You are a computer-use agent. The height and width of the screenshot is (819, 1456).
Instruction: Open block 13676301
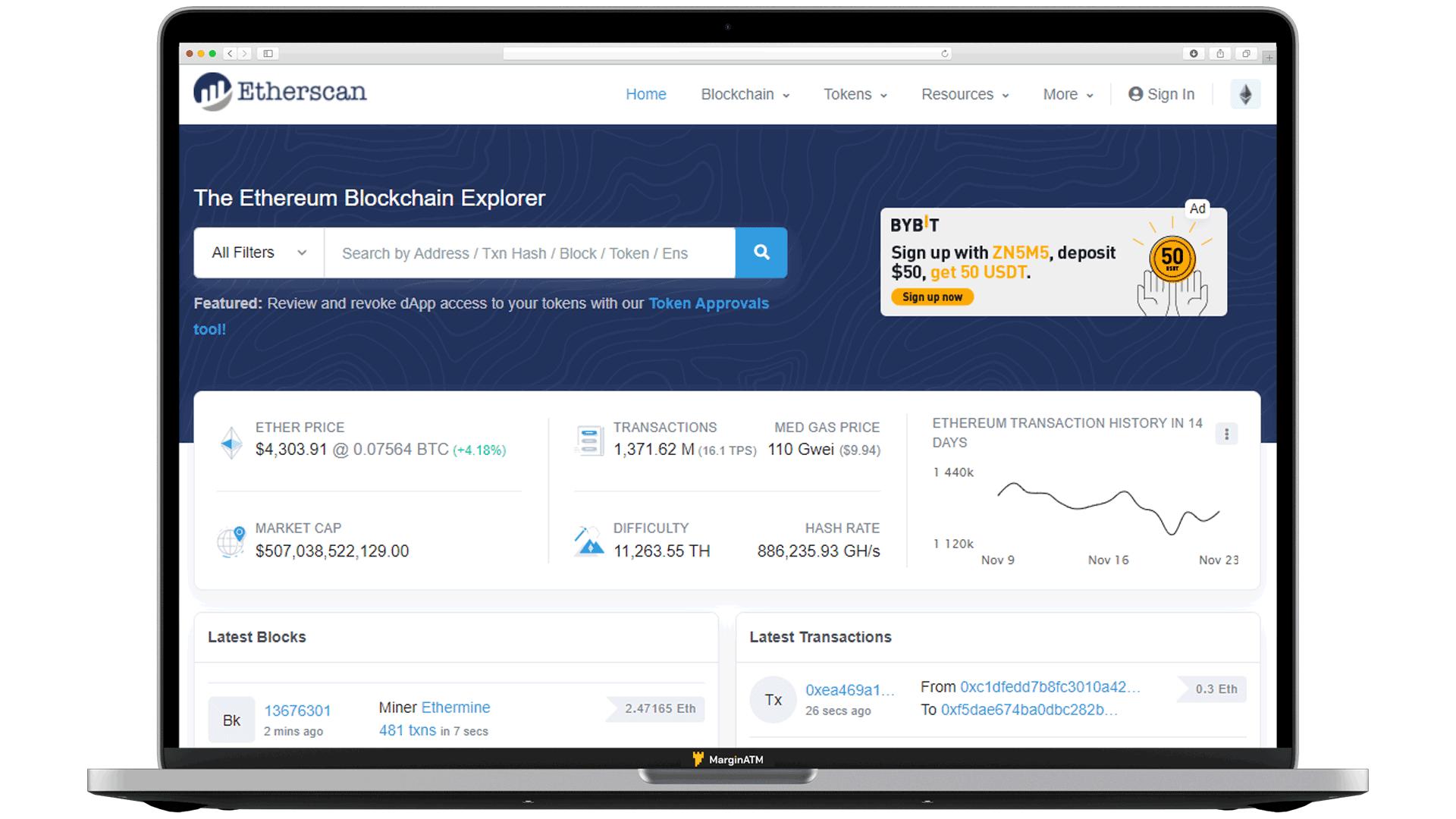[x=297, y=711]
